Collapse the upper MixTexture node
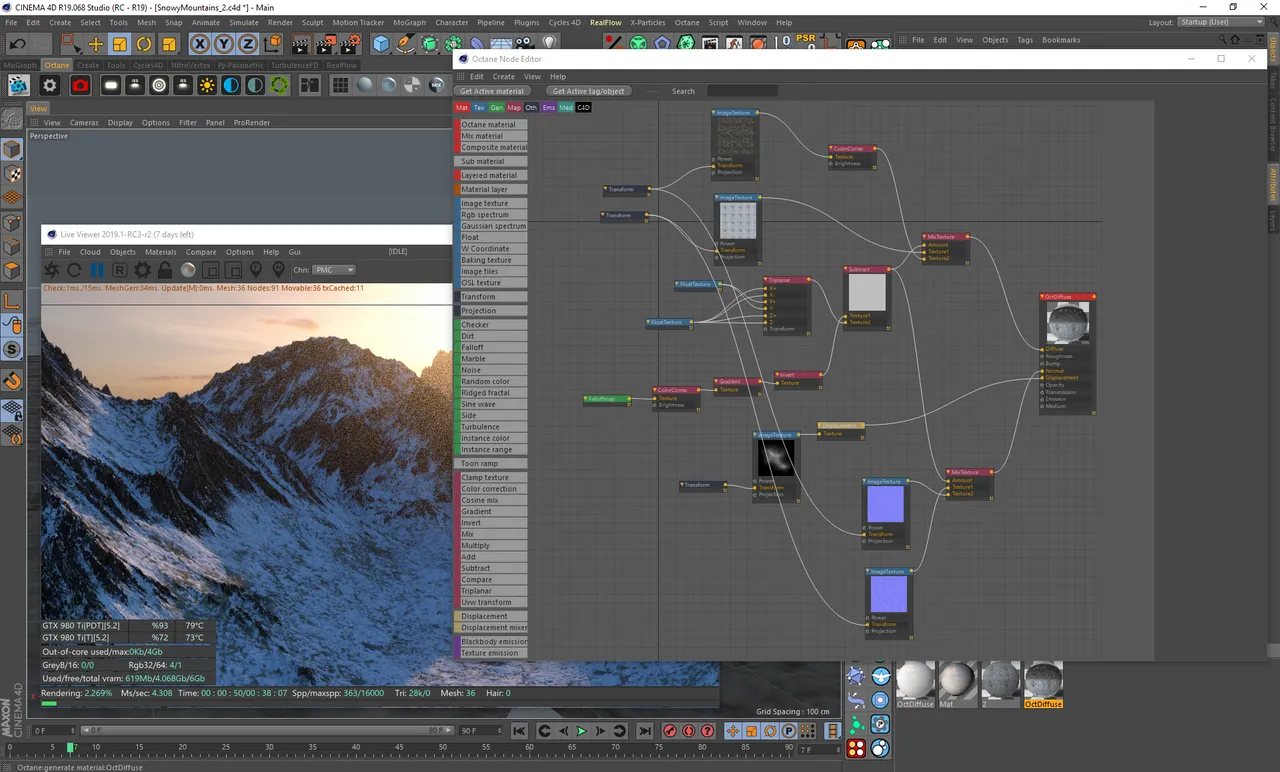 click(926, 237)
